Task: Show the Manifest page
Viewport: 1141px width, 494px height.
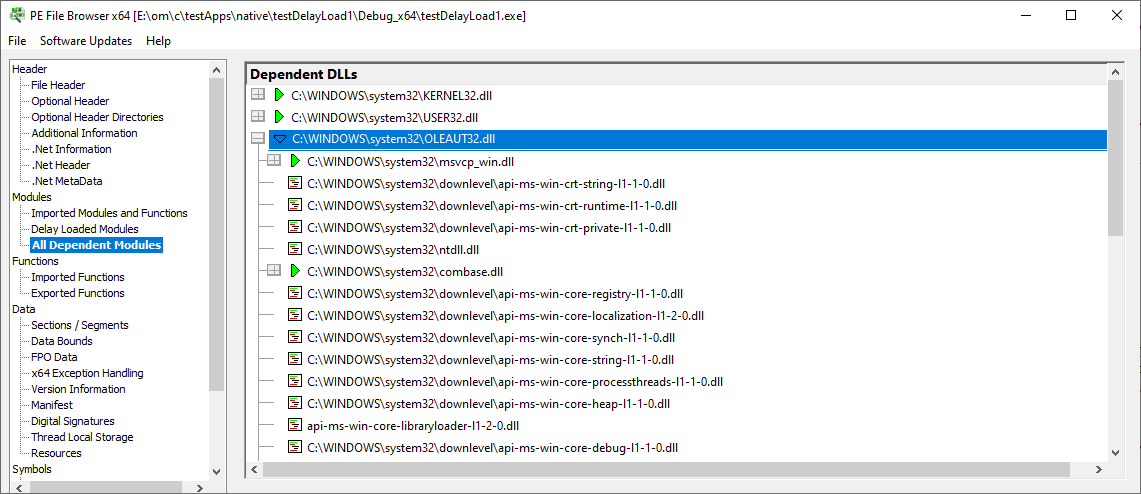Action: [52, 405]
